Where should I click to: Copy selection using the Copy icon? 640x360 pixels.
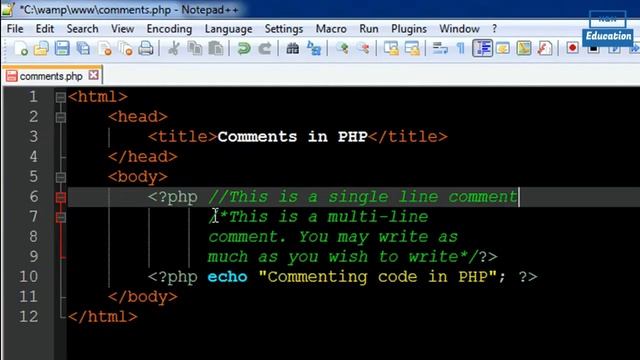195,49
